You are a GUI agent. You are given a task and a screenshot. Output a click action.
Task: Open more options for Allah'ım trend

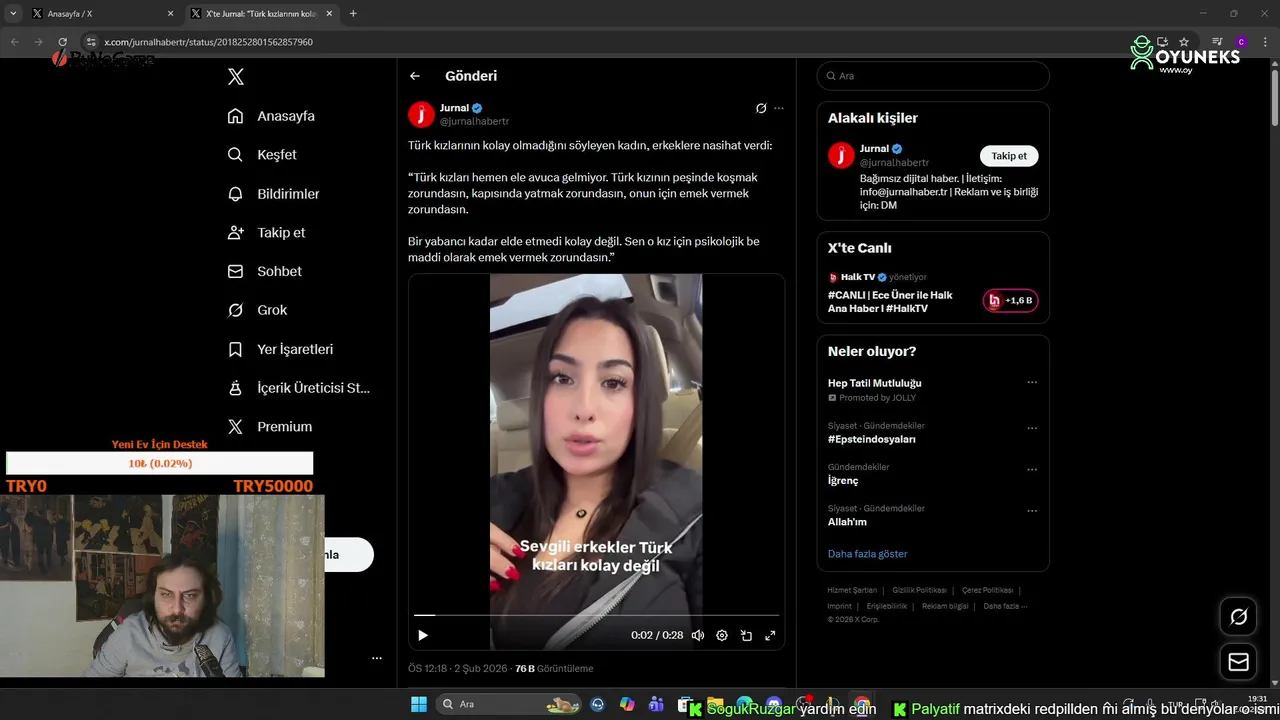(x=1032, y=511)
